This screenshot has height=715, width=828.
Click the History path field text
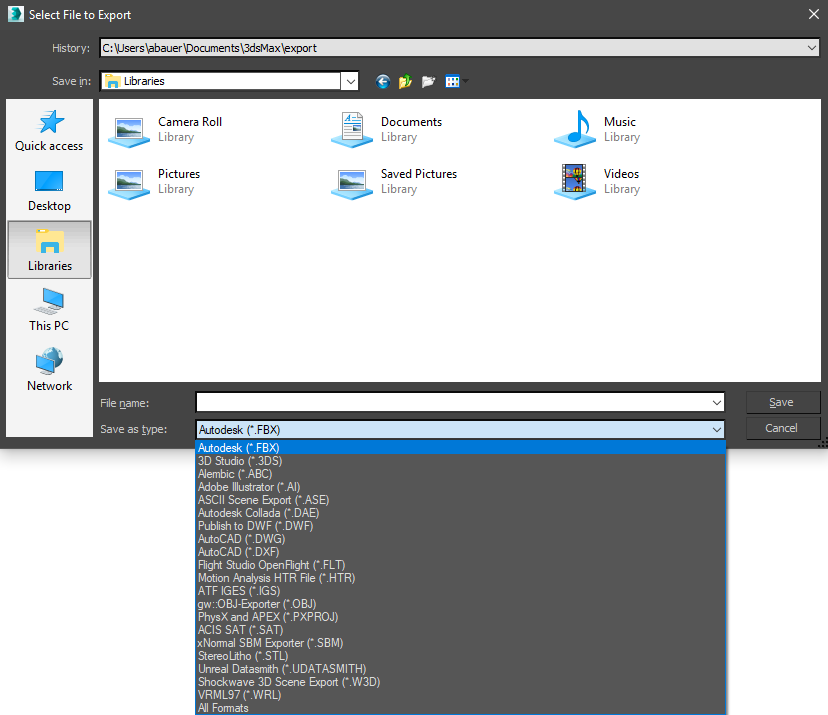tap(209, 48)
